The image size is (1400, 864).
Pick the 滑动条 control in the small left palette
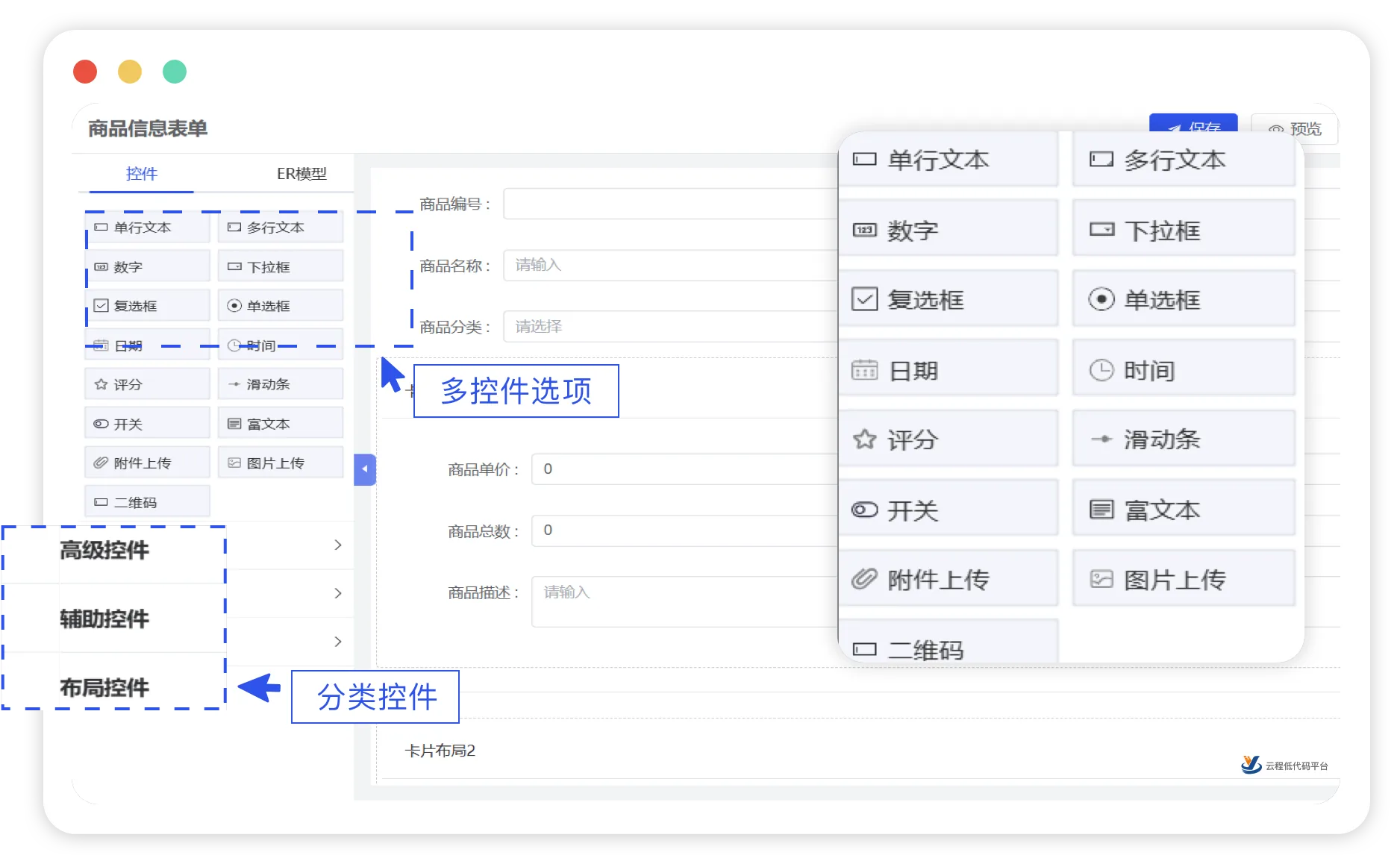coord(281,384)
